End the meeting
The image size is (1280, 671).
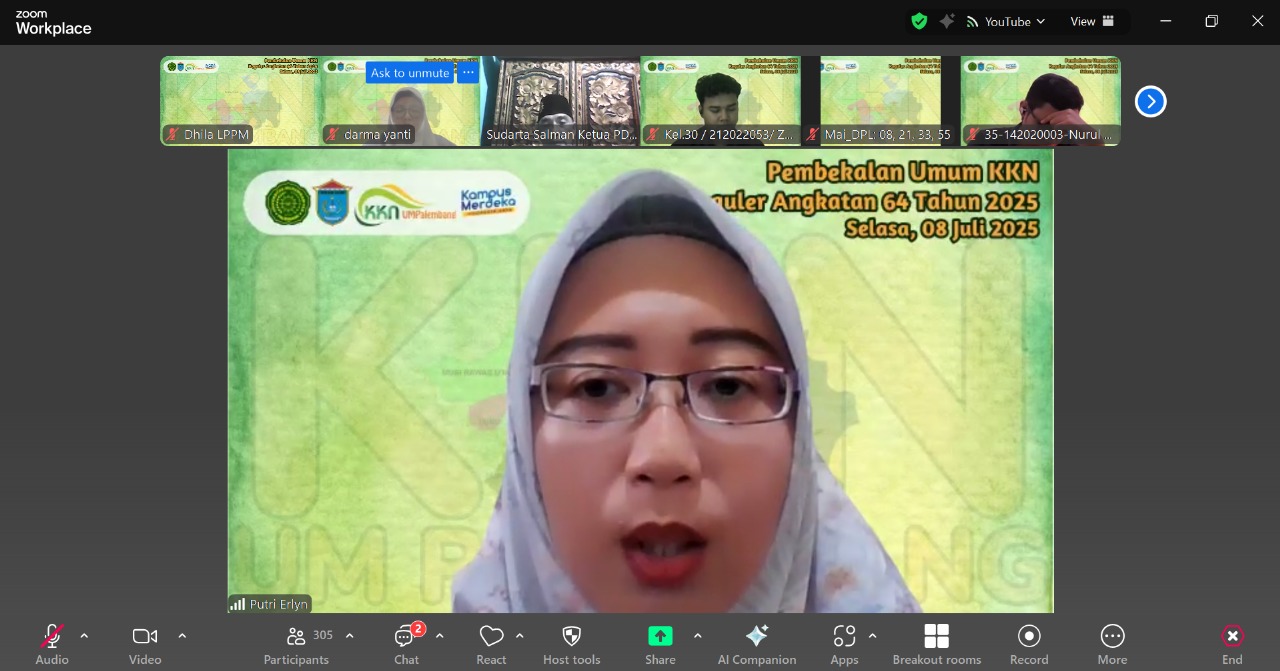click(x=1232, y=643)
